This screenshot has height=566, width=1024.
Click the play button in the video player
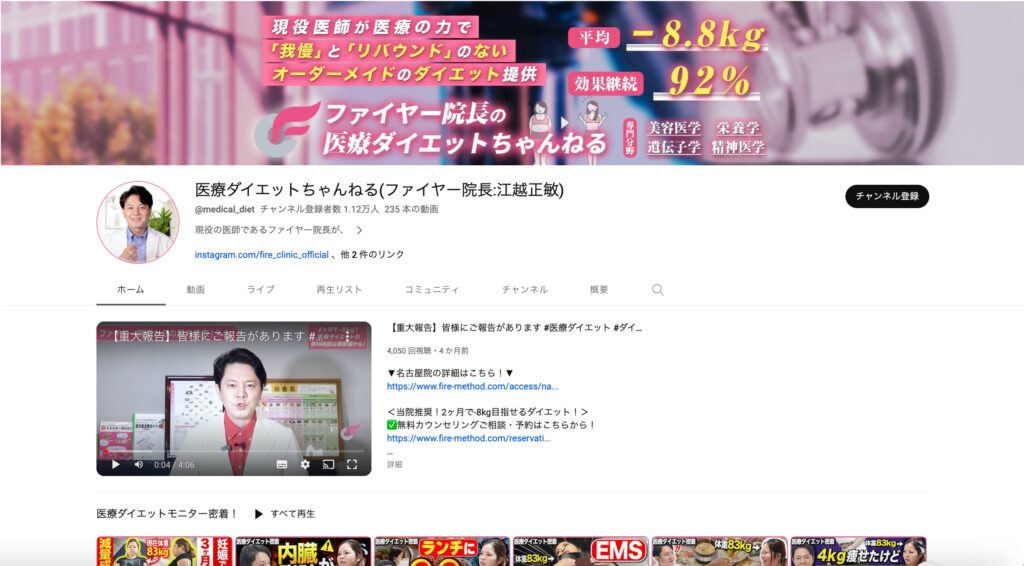click(x=115, y=464)
